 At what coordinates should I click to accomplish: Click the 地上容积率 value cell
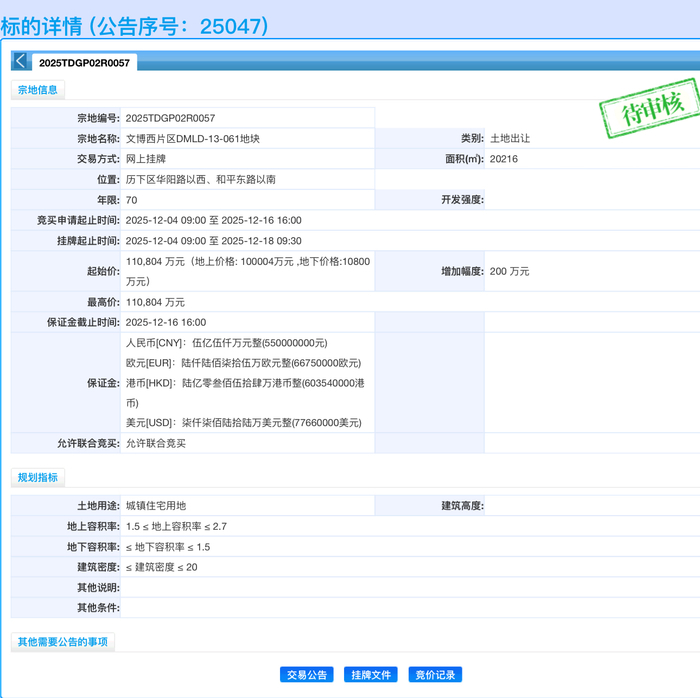(x=176, y=527)
